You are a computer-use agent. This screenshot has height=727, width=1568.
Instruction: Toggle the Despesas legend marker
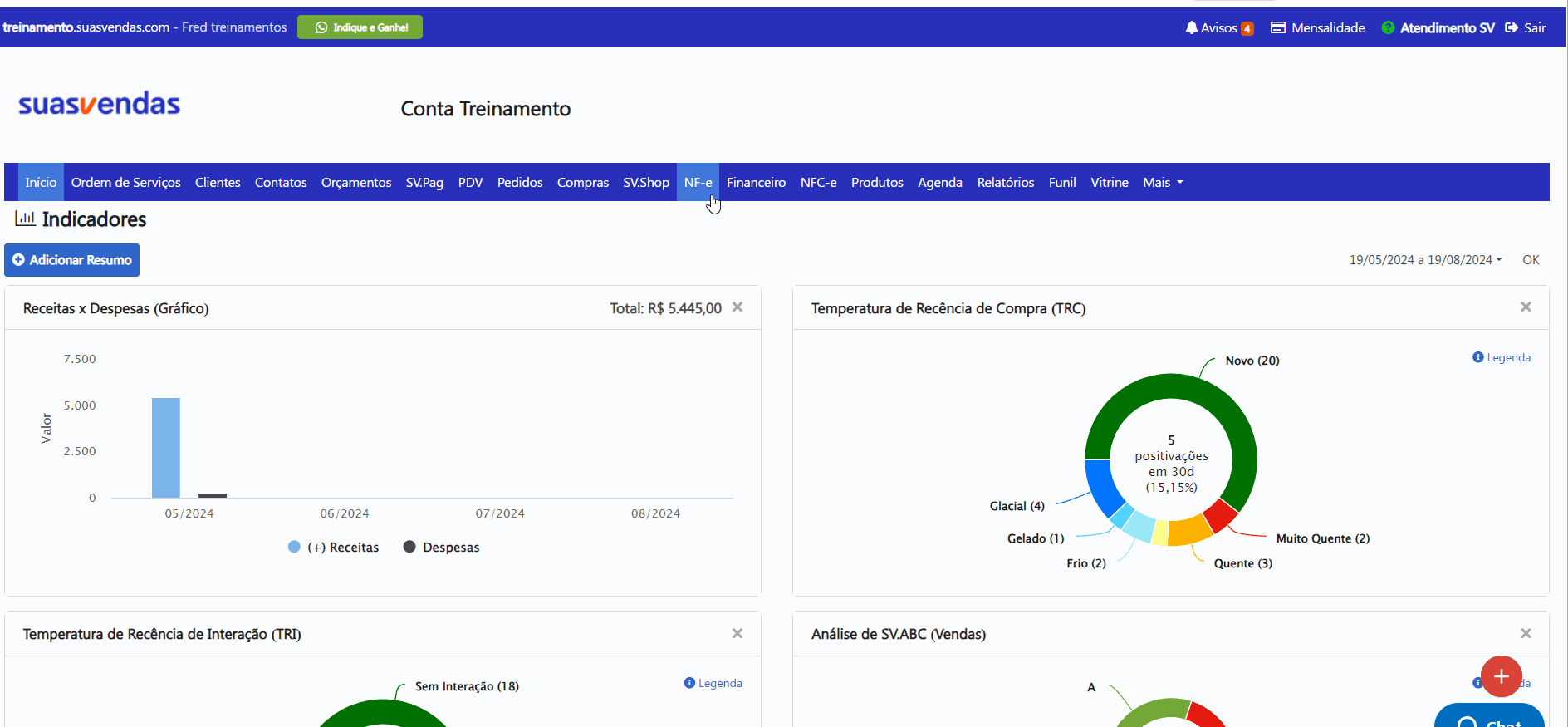point(409,547)
